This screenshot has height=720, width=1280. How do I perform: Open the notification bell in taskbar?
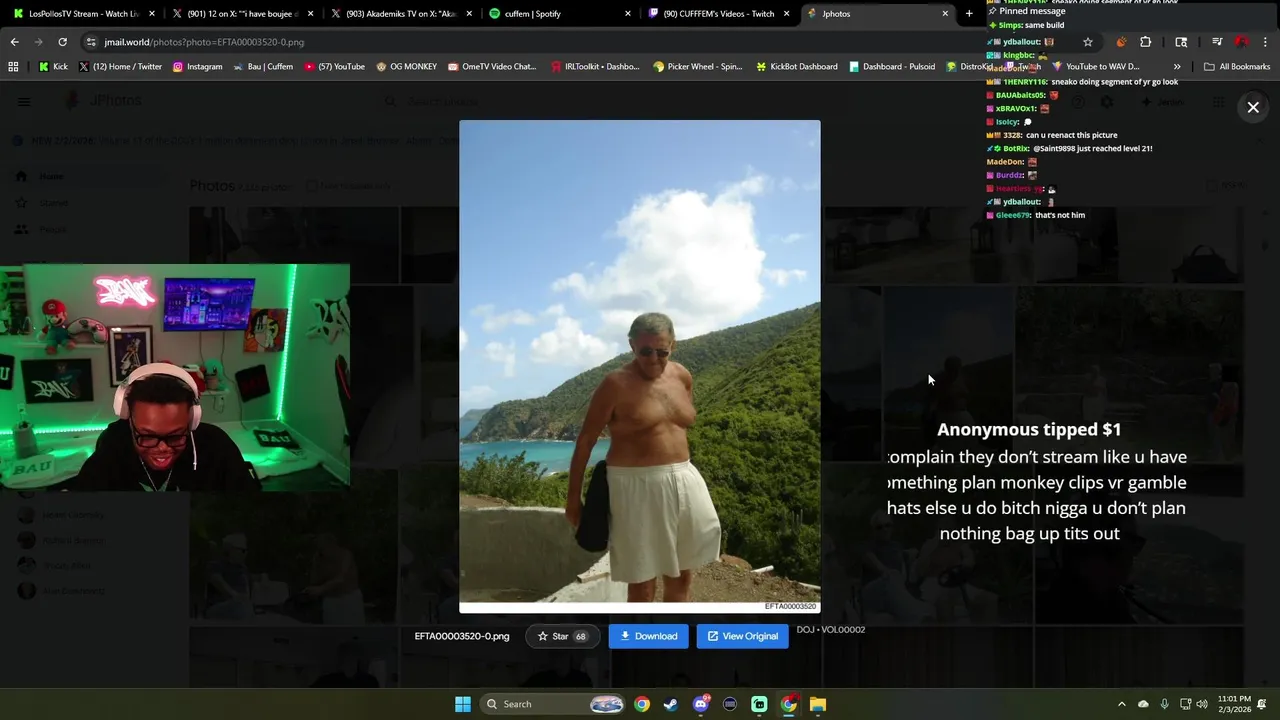point(1262,704)
